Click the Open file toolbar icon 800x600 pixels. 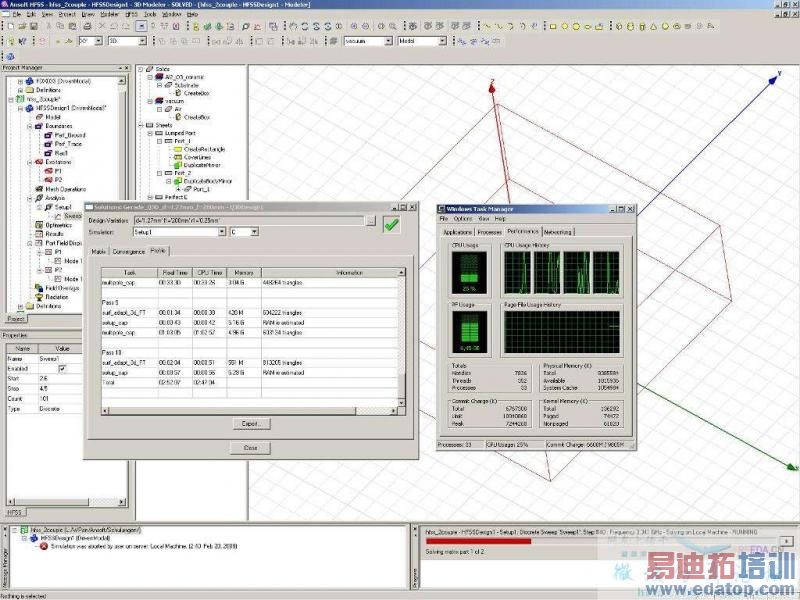(x=22, y=26)
